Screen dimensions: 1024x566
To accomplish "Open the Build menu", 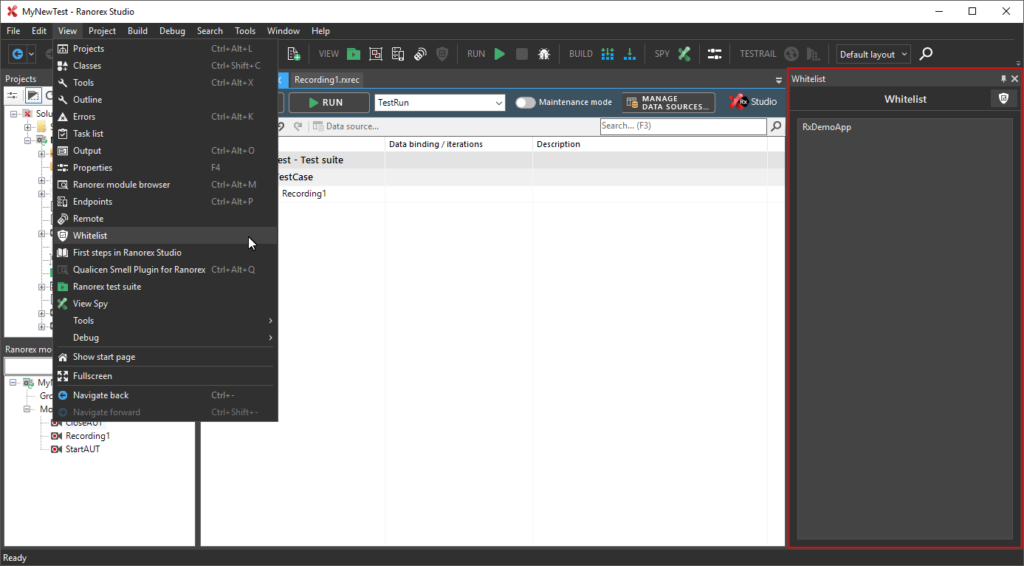I will (x=137, y=31).
